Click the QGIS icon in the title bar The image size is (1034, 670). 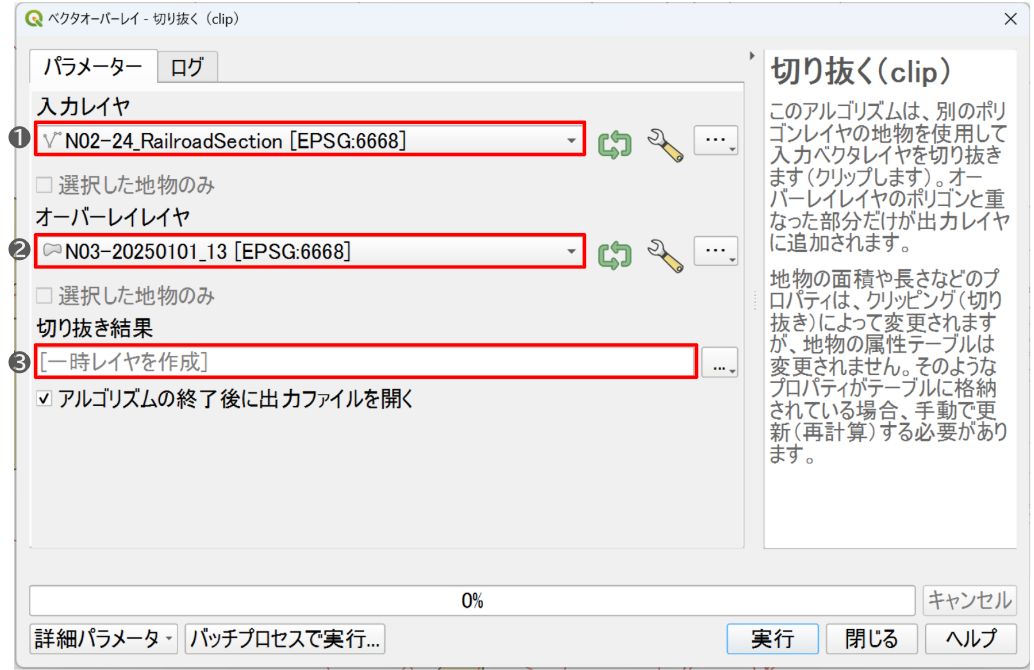pos(34,18)
